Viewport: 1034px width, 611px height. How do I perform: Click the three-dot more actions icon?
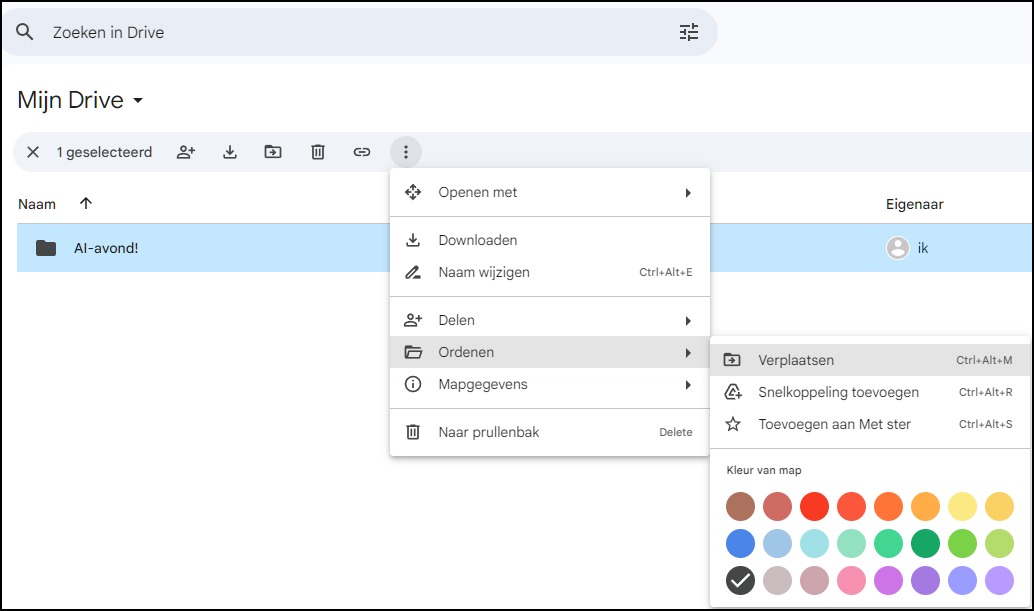[x=405, y=152]
